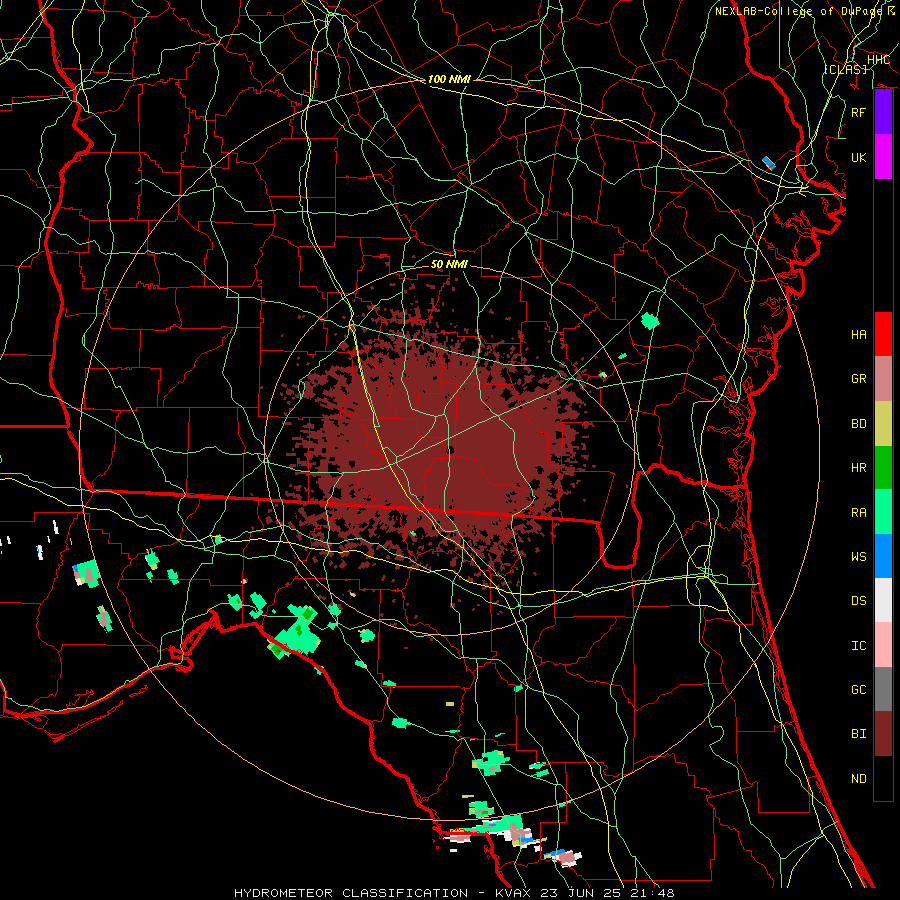Click the HYDROMETEOR CLASSIFICATION caption text

pyautogui.click(x=351, y=893)
